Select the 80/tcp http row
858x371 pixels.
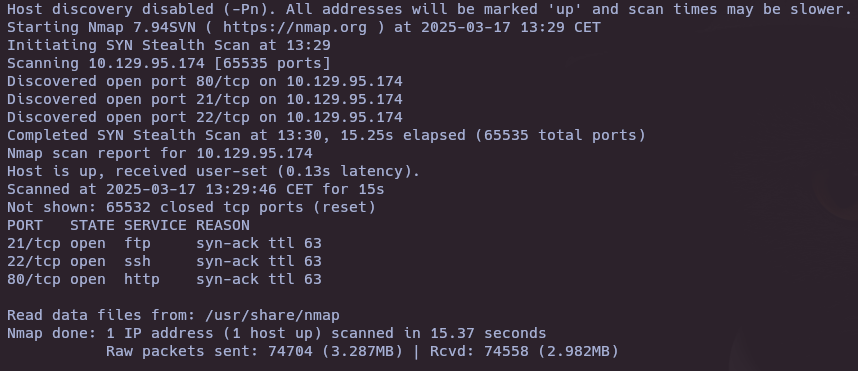164,279
